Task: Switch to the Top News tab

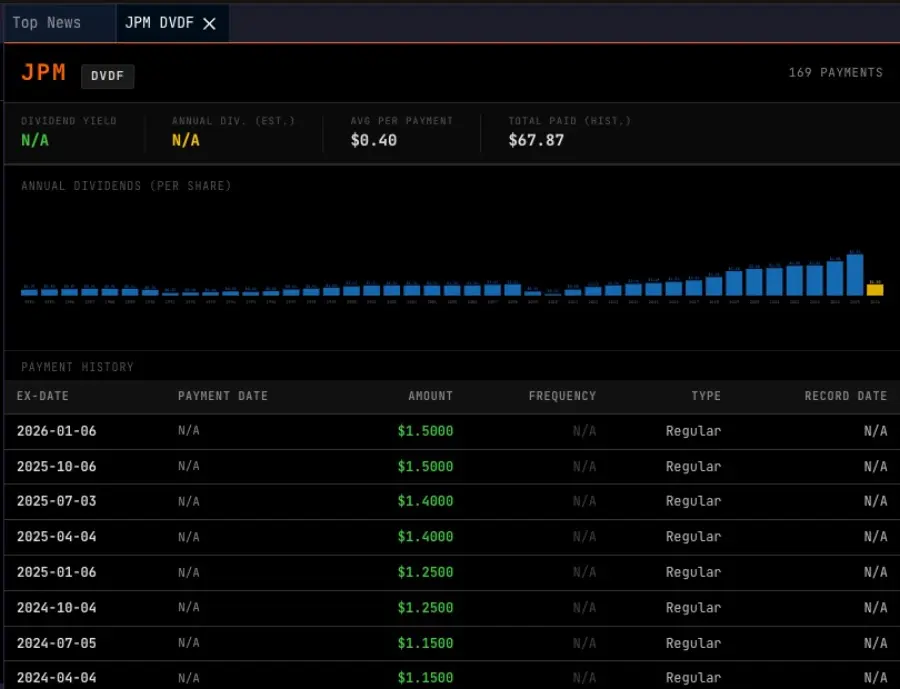Action: tap(47, 23)
